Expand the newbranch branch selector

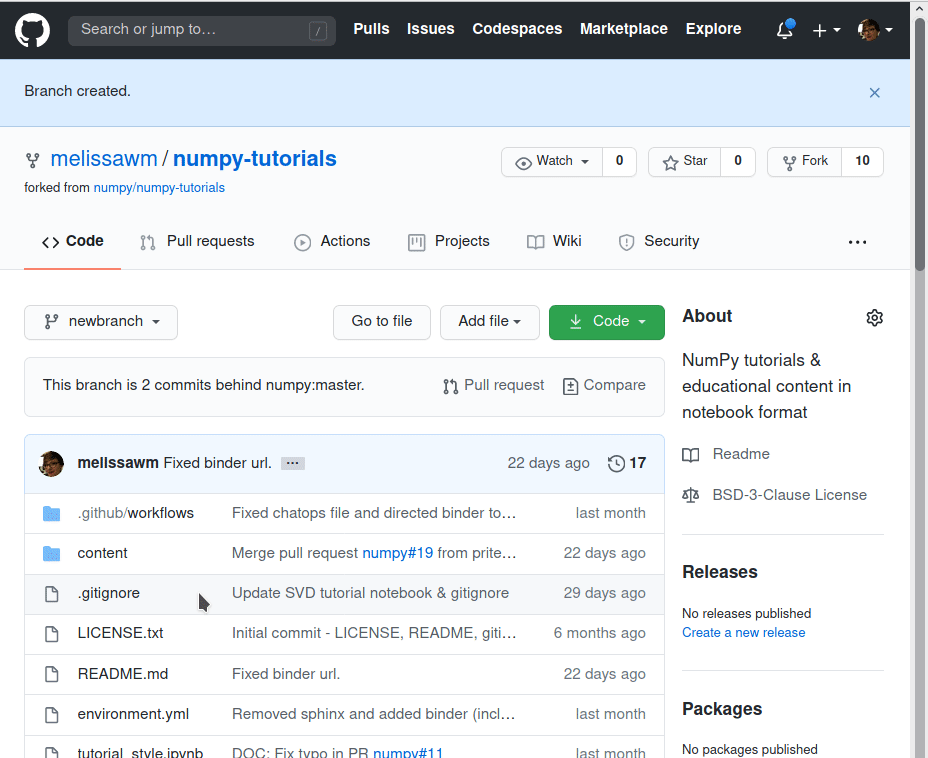(101, 322)
